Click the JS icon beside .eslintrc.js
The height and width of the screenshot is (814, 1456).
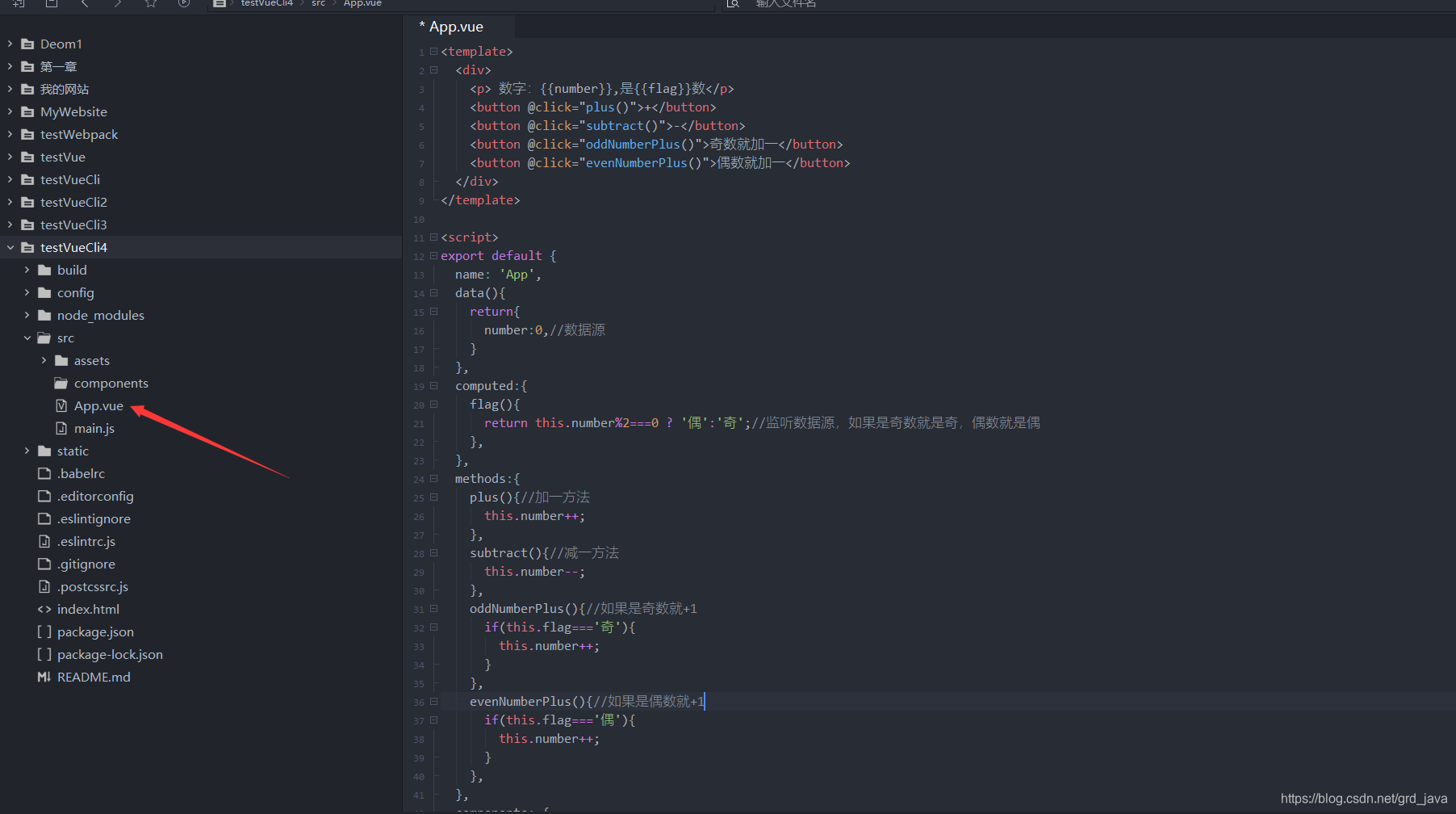[44, 541]
